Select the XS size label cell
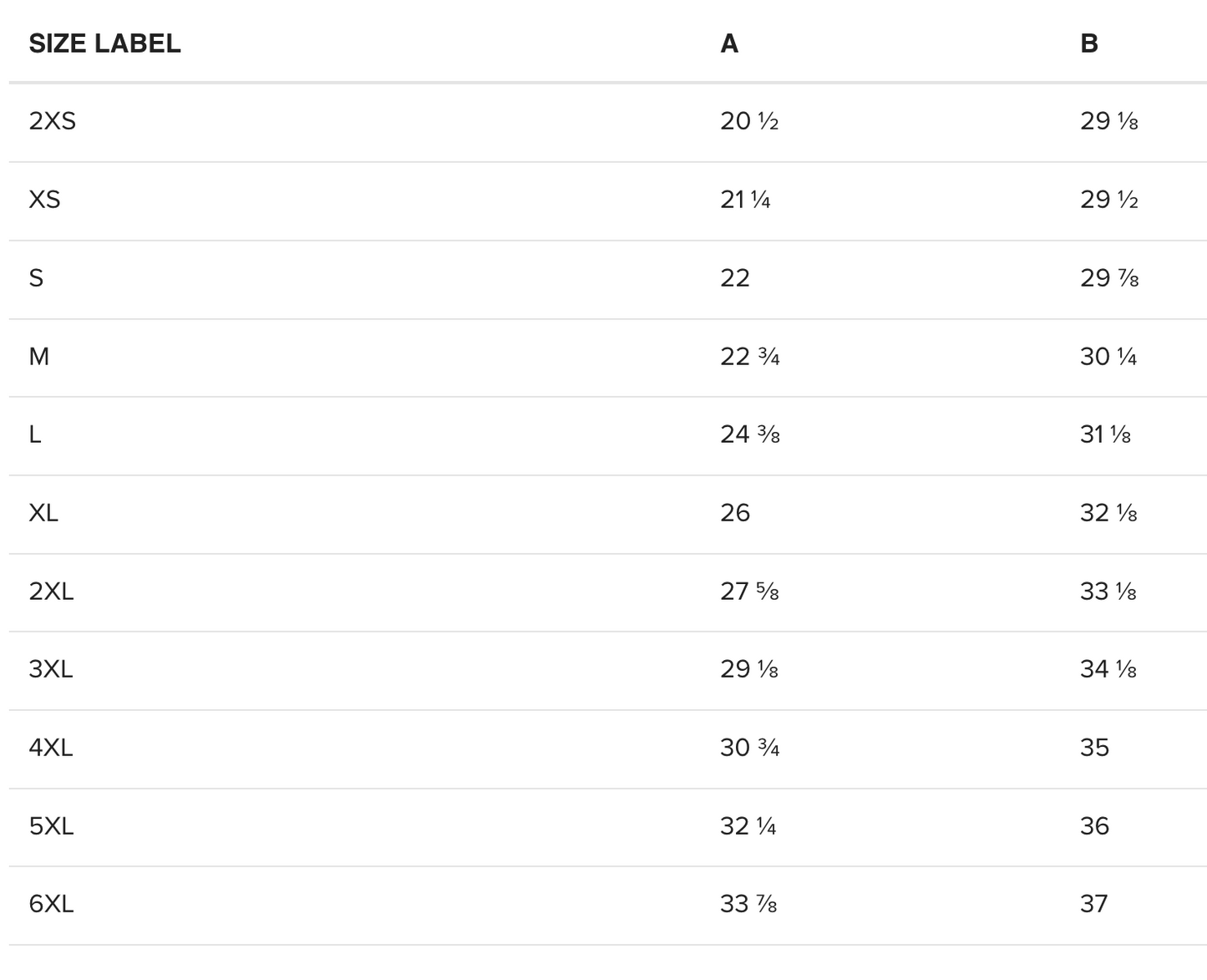 [x=44, y=200]
